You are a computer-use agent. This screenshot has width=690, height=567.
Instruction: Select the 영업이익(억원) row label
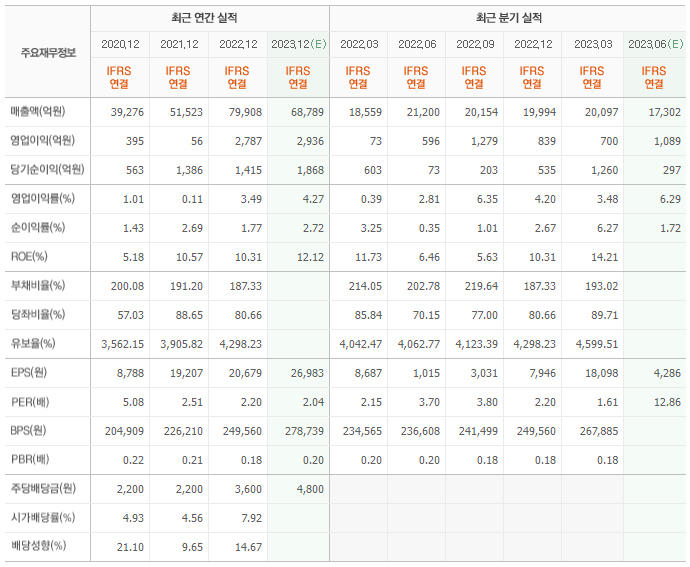(43, 140)
